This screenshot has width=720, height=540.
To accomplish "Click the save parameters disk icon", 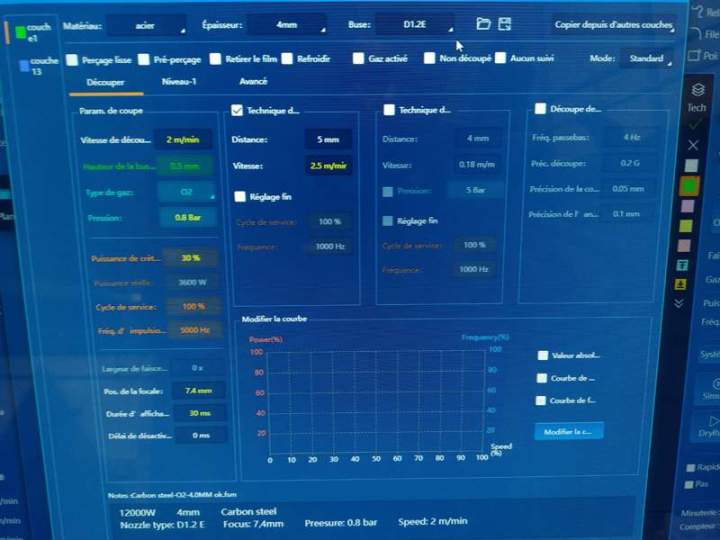I will 505,24.
